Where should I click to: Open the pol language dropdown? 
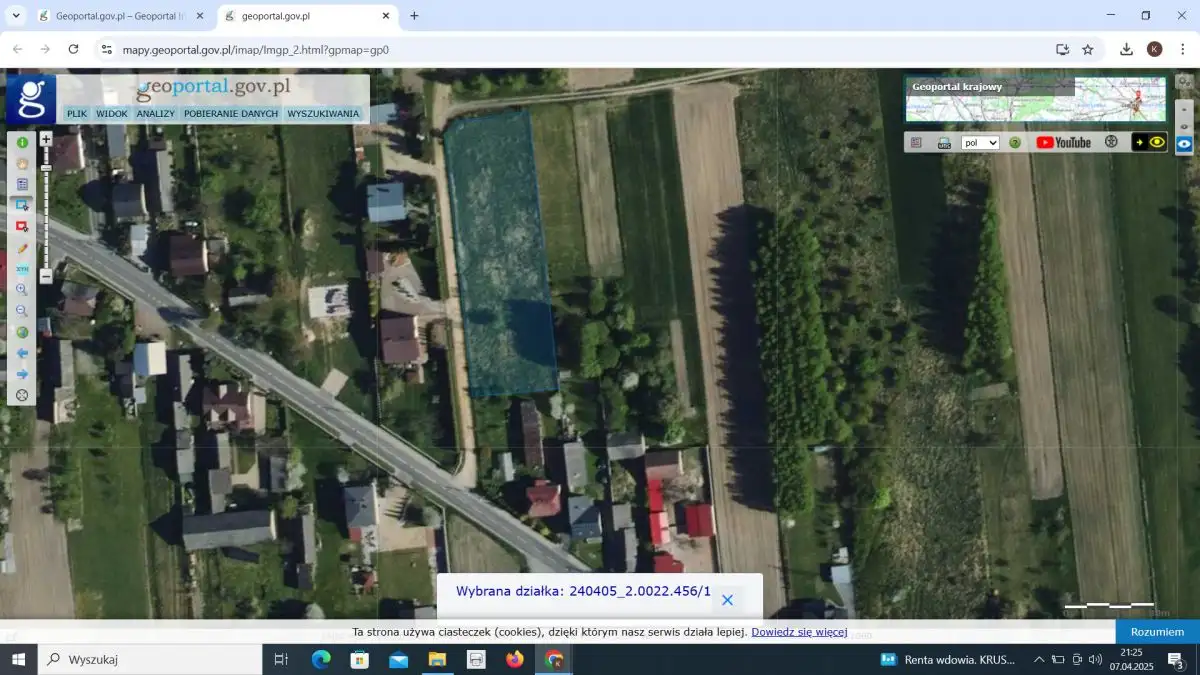click(980, 143)
